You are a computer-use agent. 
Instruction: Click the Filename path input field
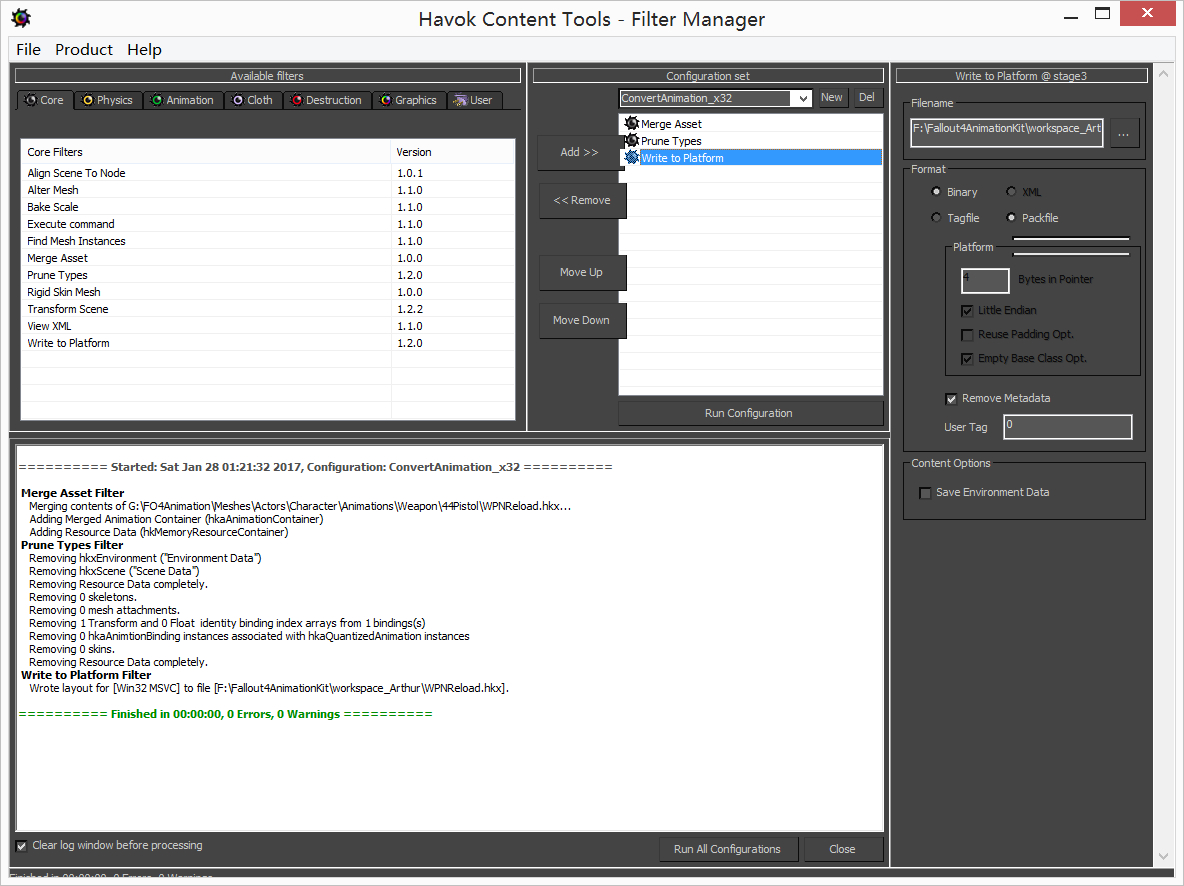[x=1007, y=132]
